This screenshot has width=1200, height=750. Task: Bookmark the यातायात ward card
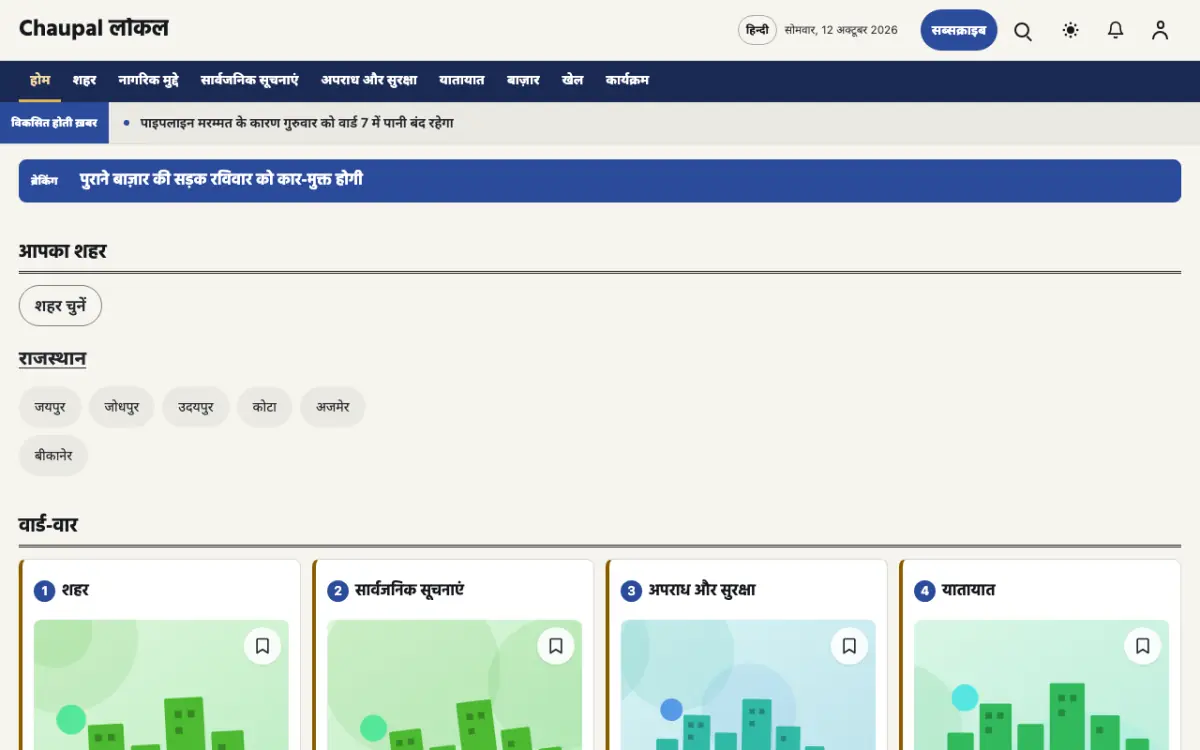click(x=1143, y=646)
